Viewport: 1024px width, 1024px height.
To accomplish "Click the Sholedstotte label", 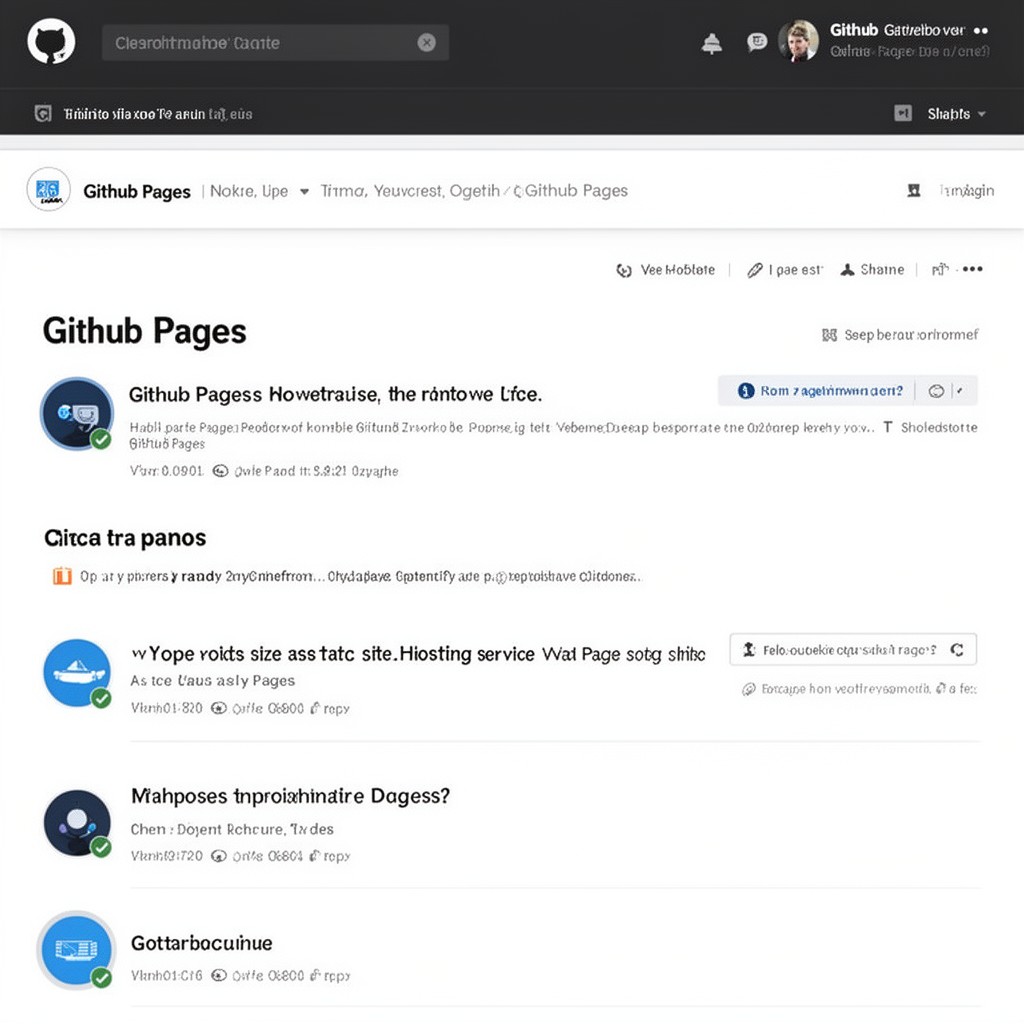I will (939, 427).
